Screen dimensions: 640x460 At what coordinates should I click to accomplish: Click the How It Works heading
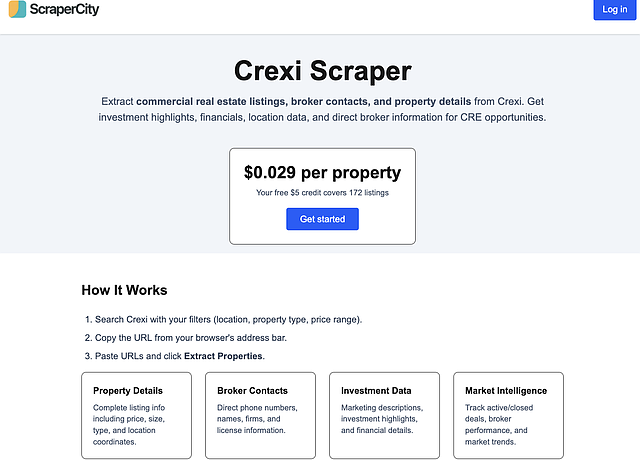pyautogui.click(x=124, y=291)
